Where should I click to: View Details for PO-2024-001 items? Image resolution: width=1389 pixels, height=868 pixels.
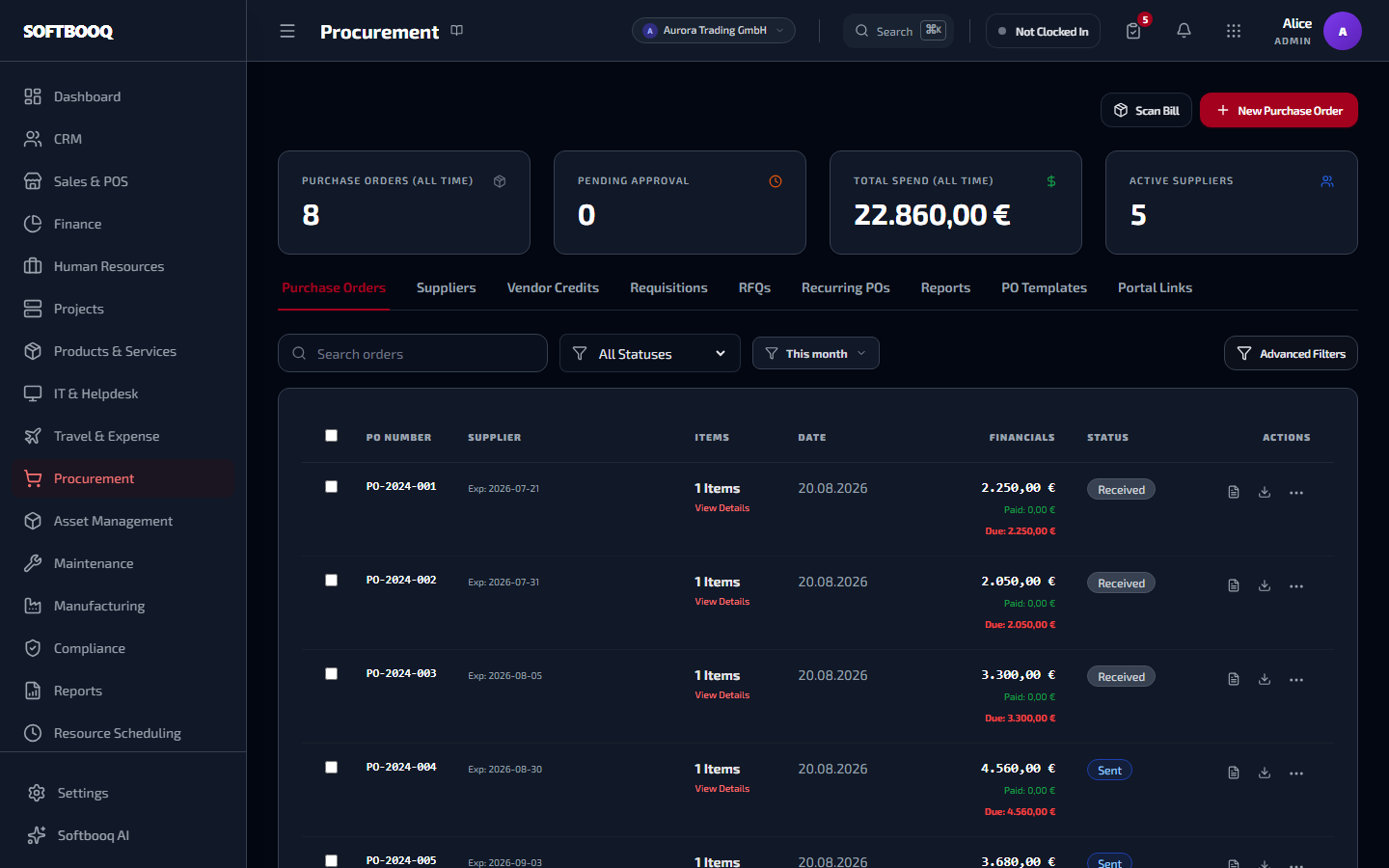click(x=722, y=508)
